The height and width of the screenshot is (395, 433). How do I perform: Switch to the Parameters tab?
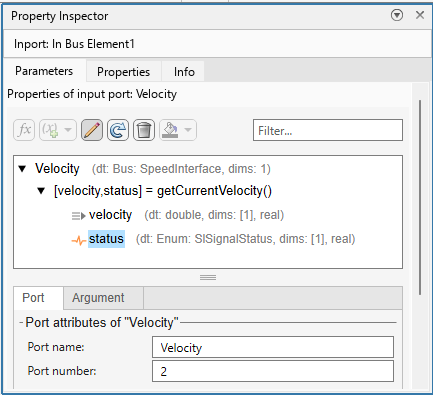(x=44, y=71)
